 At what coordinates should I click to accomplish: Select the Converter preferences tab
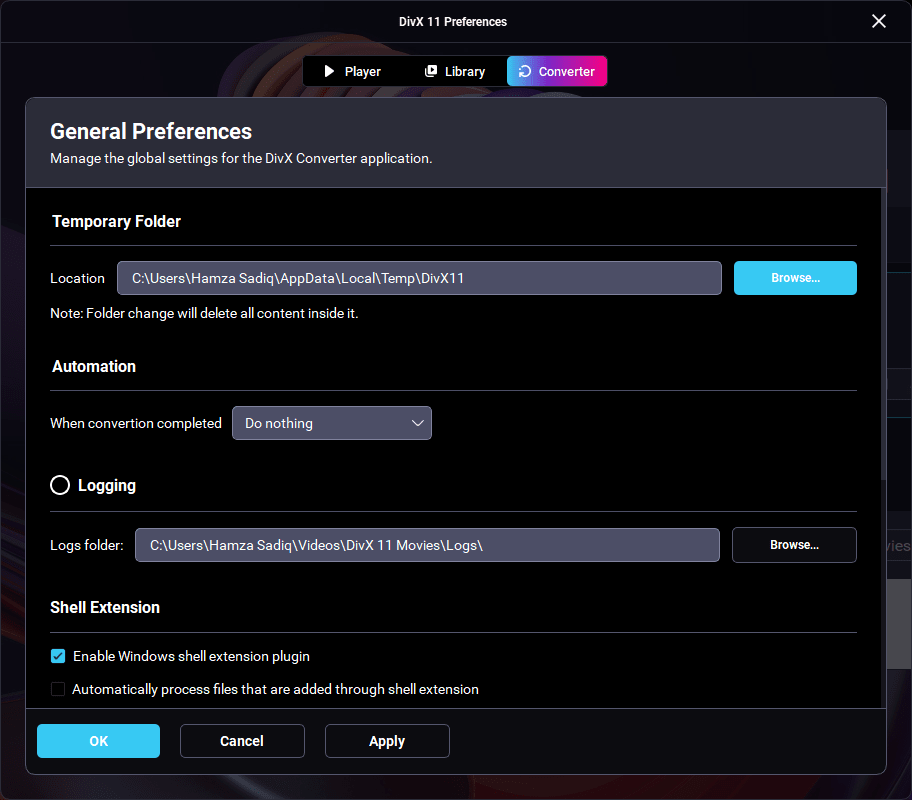[x=557, y=71]
